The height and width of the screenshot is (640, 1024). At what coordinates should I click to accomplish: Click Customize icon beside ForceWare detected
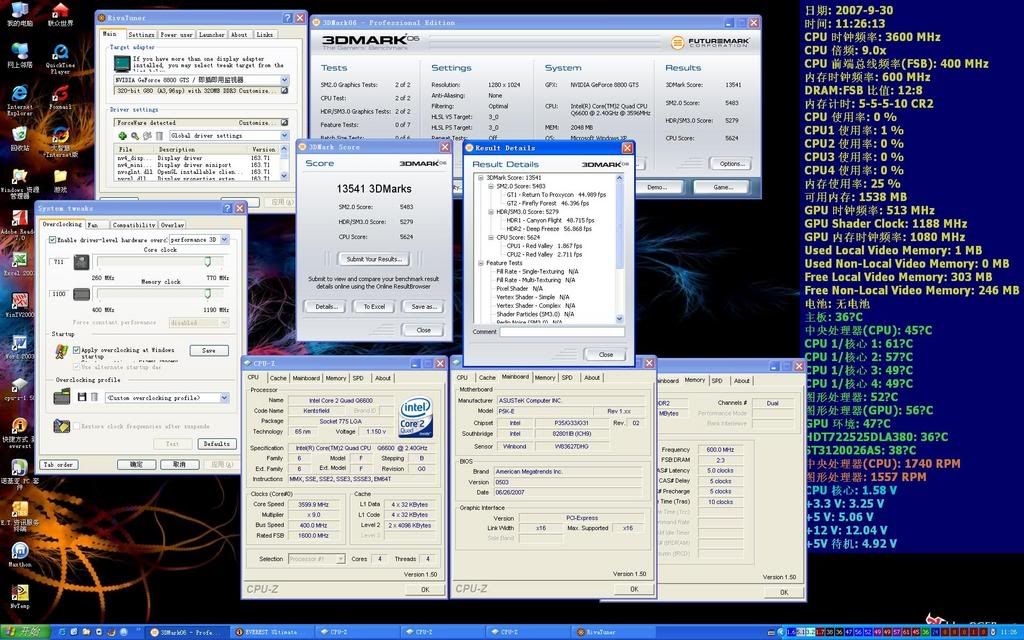click(285, 123)
